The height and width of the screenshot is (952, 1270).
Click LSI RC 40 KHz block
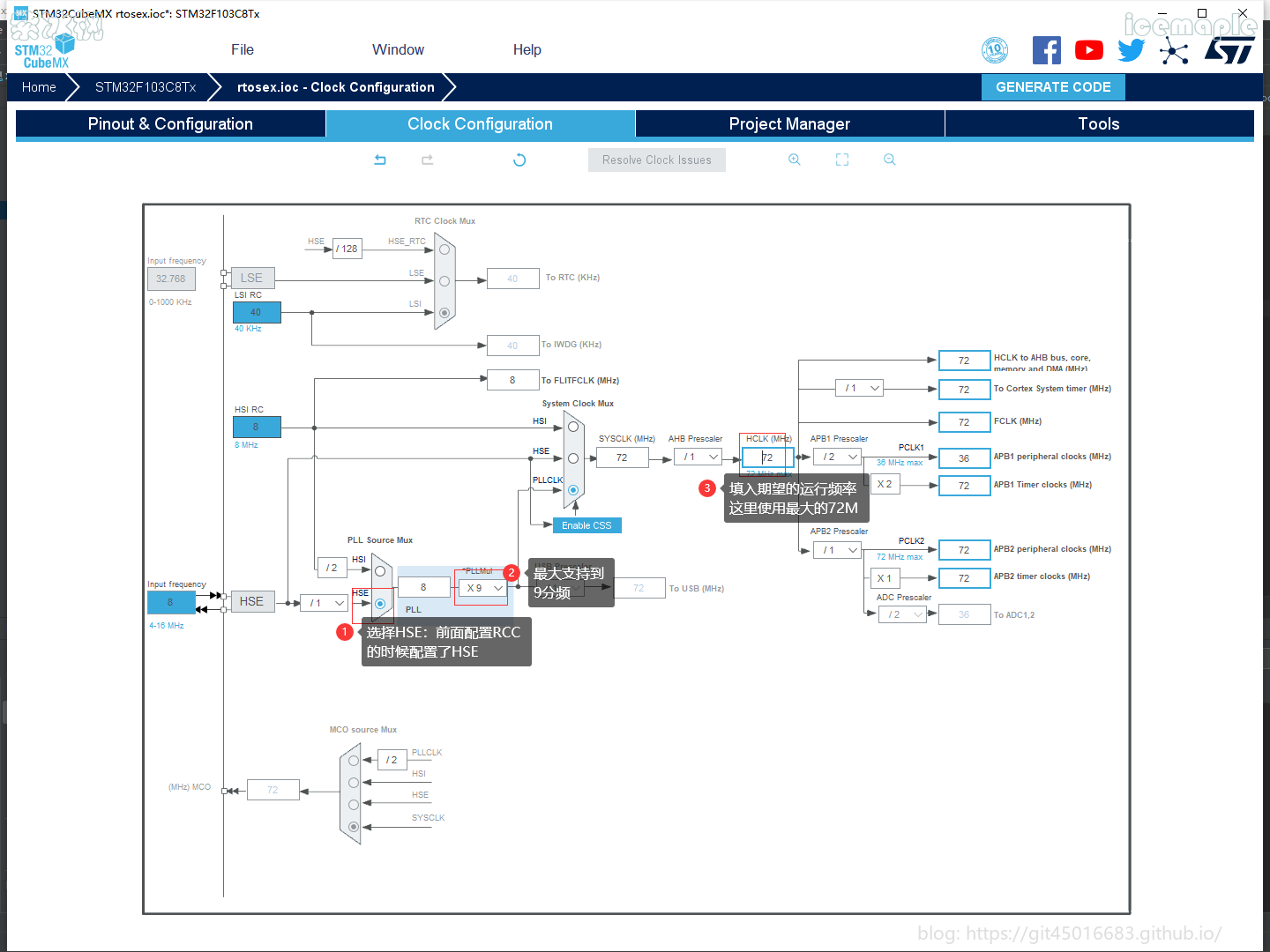[x=257, y=312]
